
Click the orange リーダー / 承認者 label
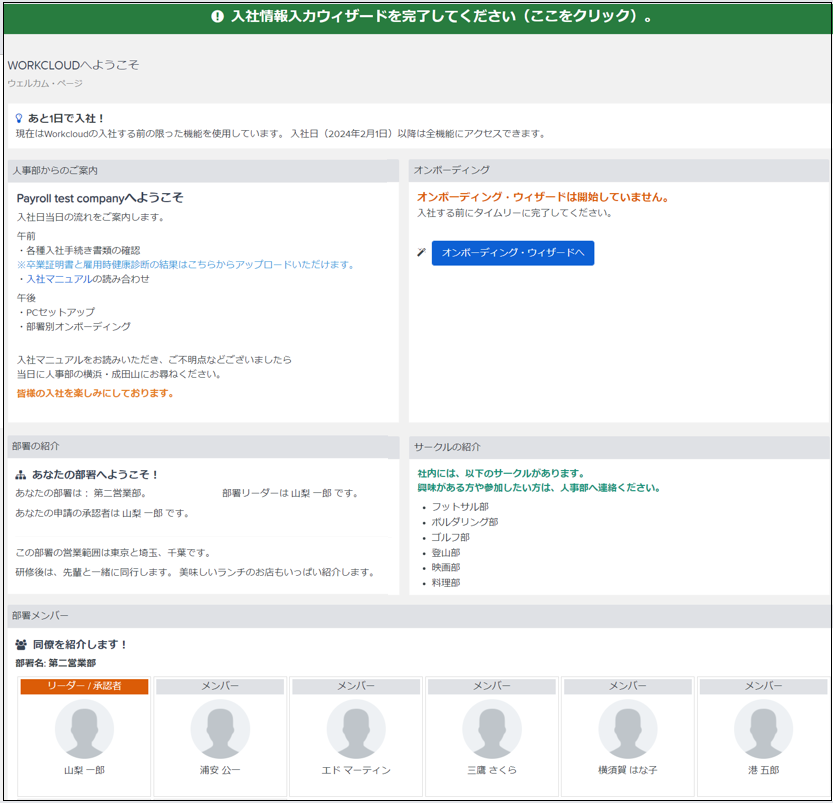tap(84, 686)
